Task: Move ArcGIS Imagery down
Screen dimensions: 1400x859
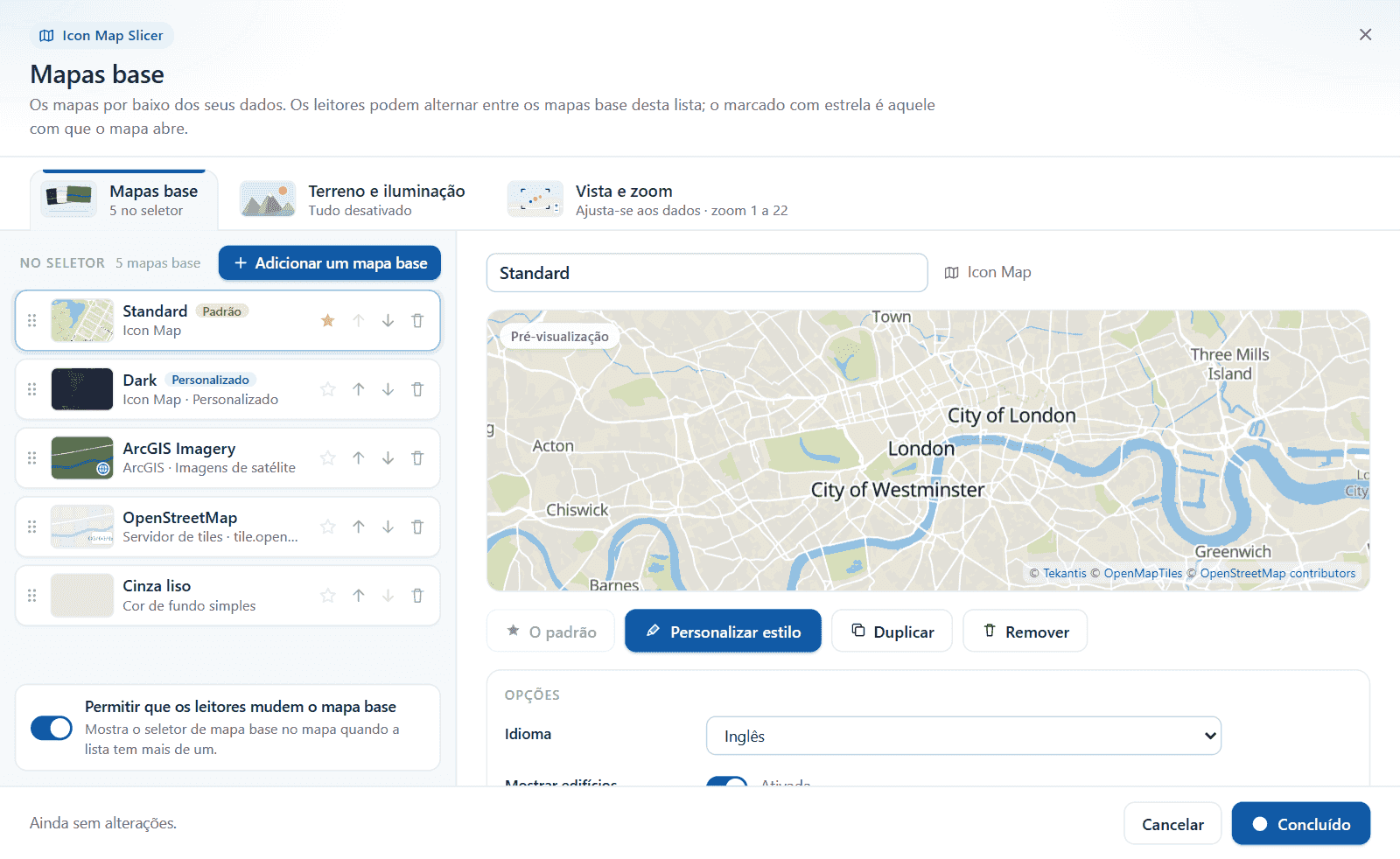Action: 388,457
